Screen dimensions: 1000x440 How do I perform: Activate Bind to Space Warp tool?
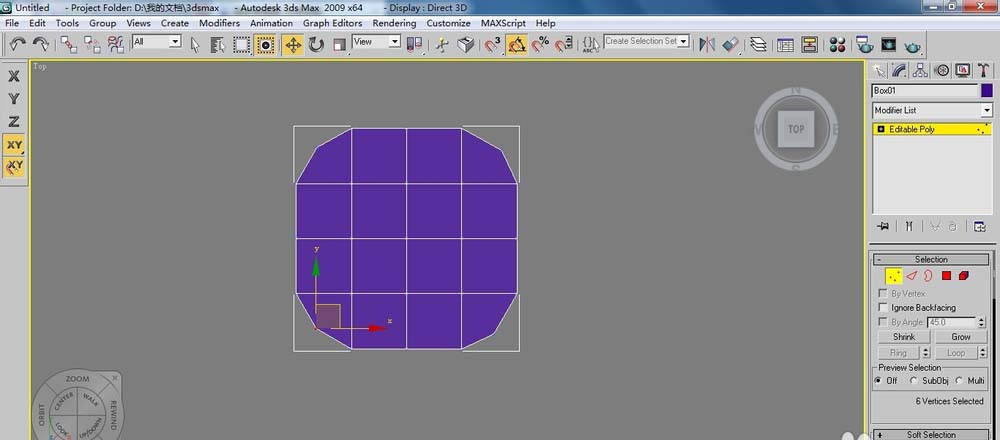(115, 44)
